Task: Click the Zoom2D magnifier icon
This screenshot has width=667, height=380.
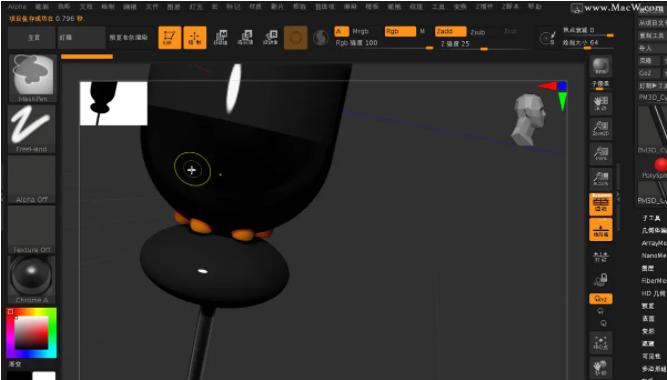Action: (x=601, y=129)
